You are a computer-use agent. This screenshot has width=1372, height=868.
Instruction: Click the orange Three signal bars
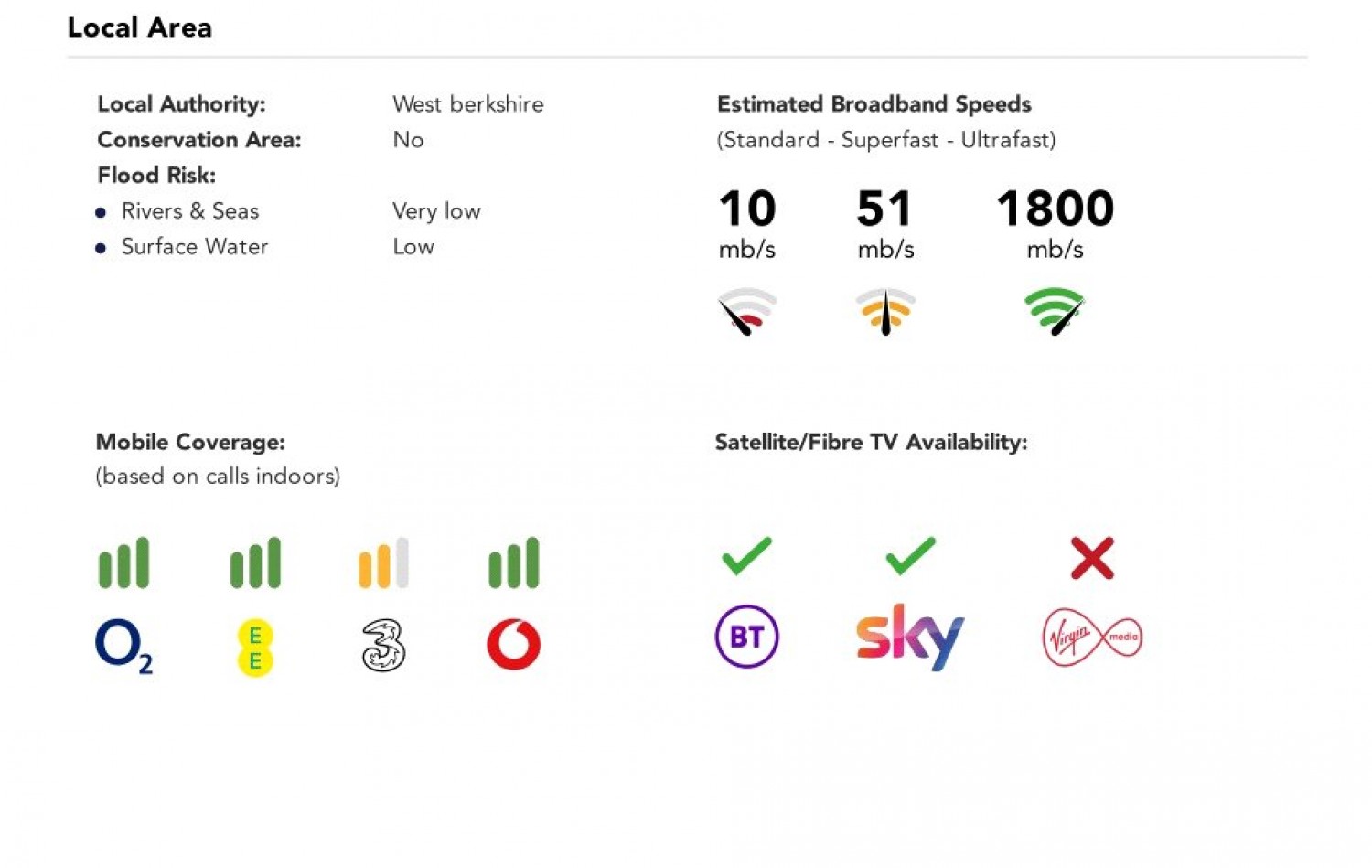[383, 563]
